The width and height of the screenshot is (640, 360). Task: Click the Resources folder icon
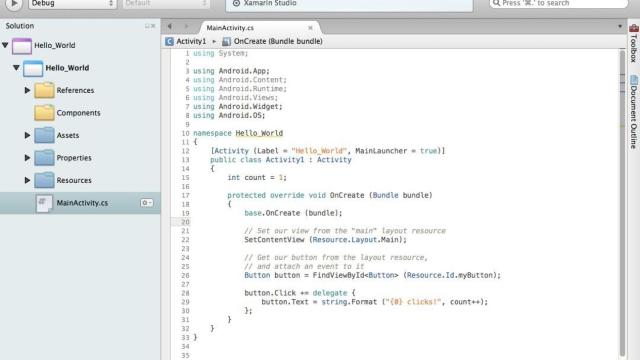(44, 180)
